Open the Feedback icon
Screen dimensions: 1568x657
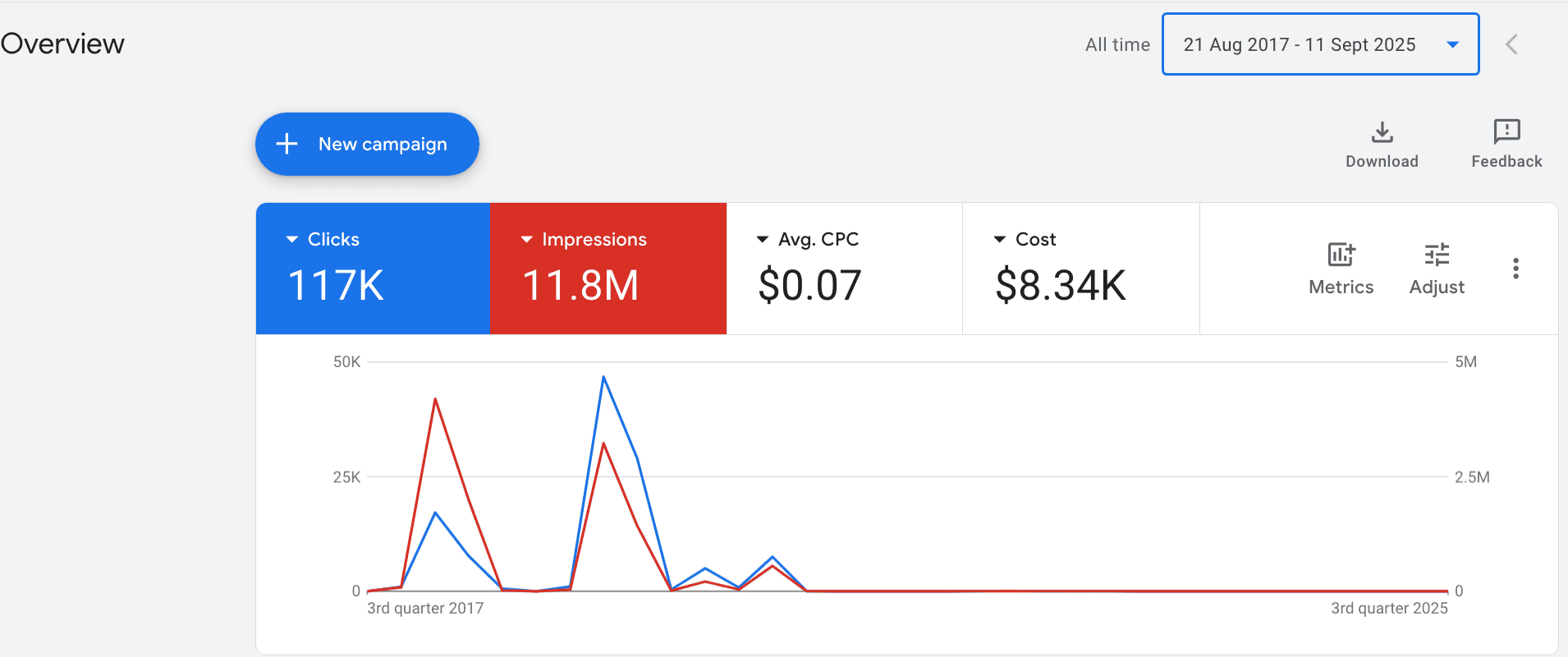click(x=1506, y=131)
